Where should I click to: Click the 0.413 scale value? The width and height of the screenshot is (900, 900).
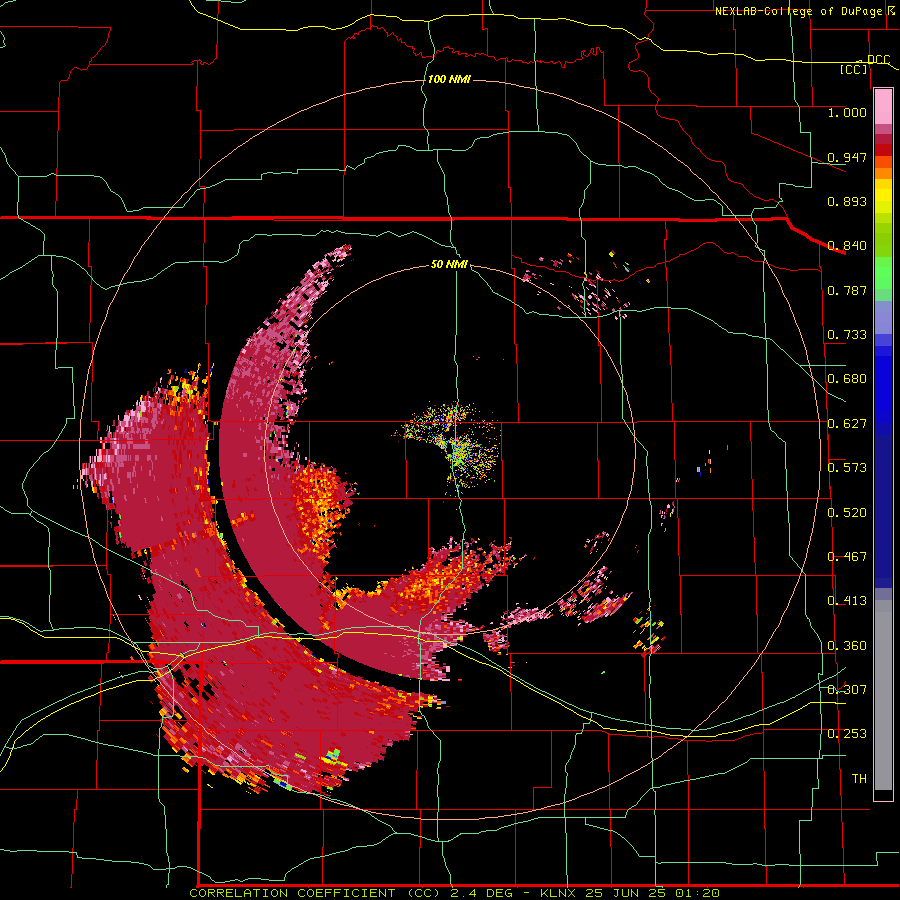(847, 601)
